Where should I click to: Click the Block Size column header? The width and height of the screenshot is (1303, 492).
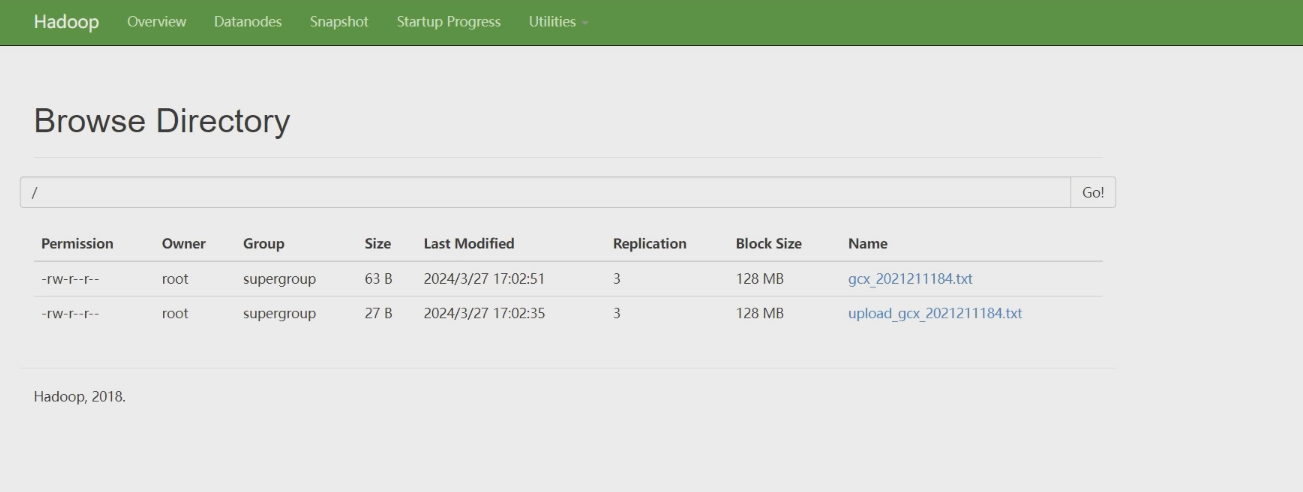pyautogui.click(x=769, y=244)
